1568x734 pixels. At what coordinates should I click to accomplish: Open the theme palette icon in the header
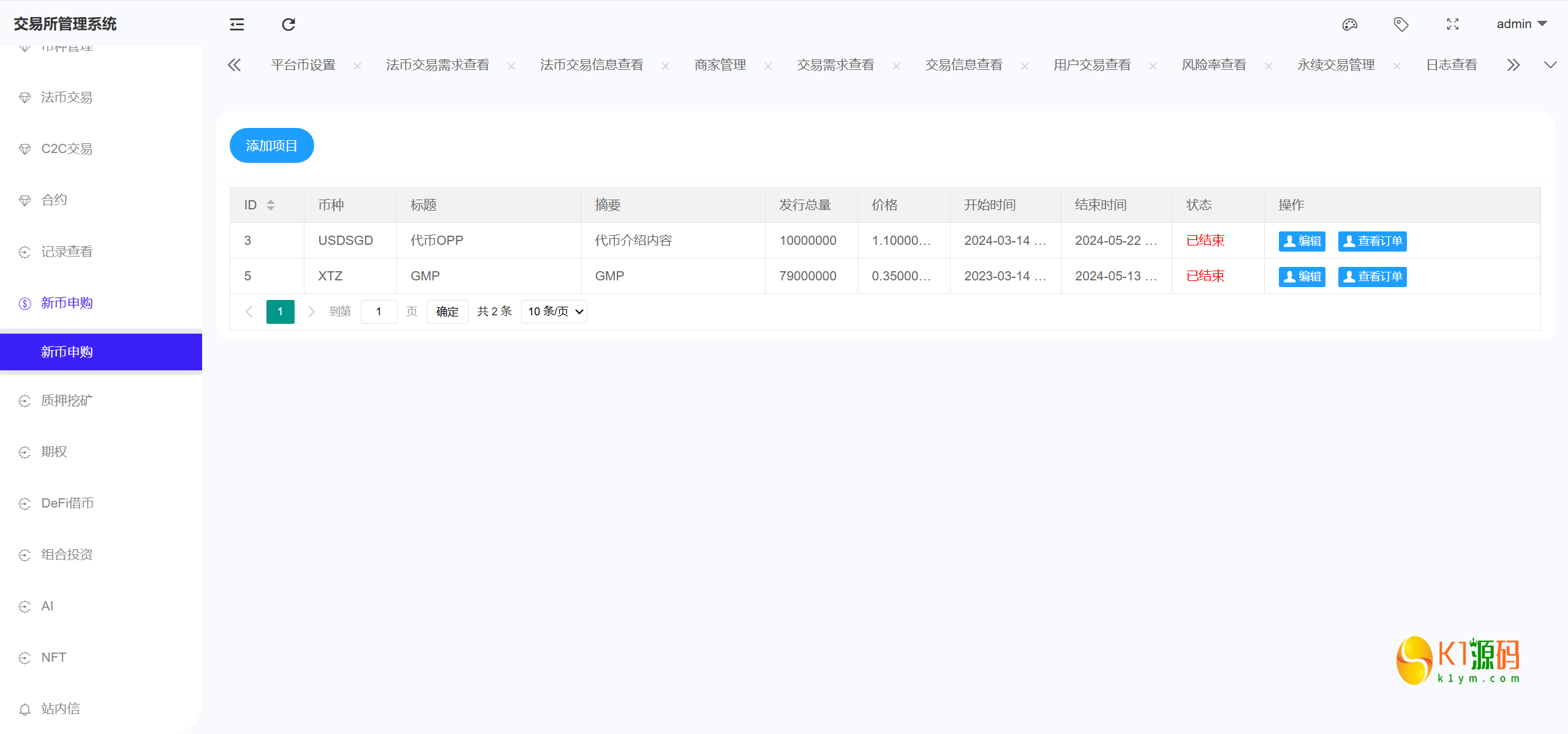[x=1350, y=24]
